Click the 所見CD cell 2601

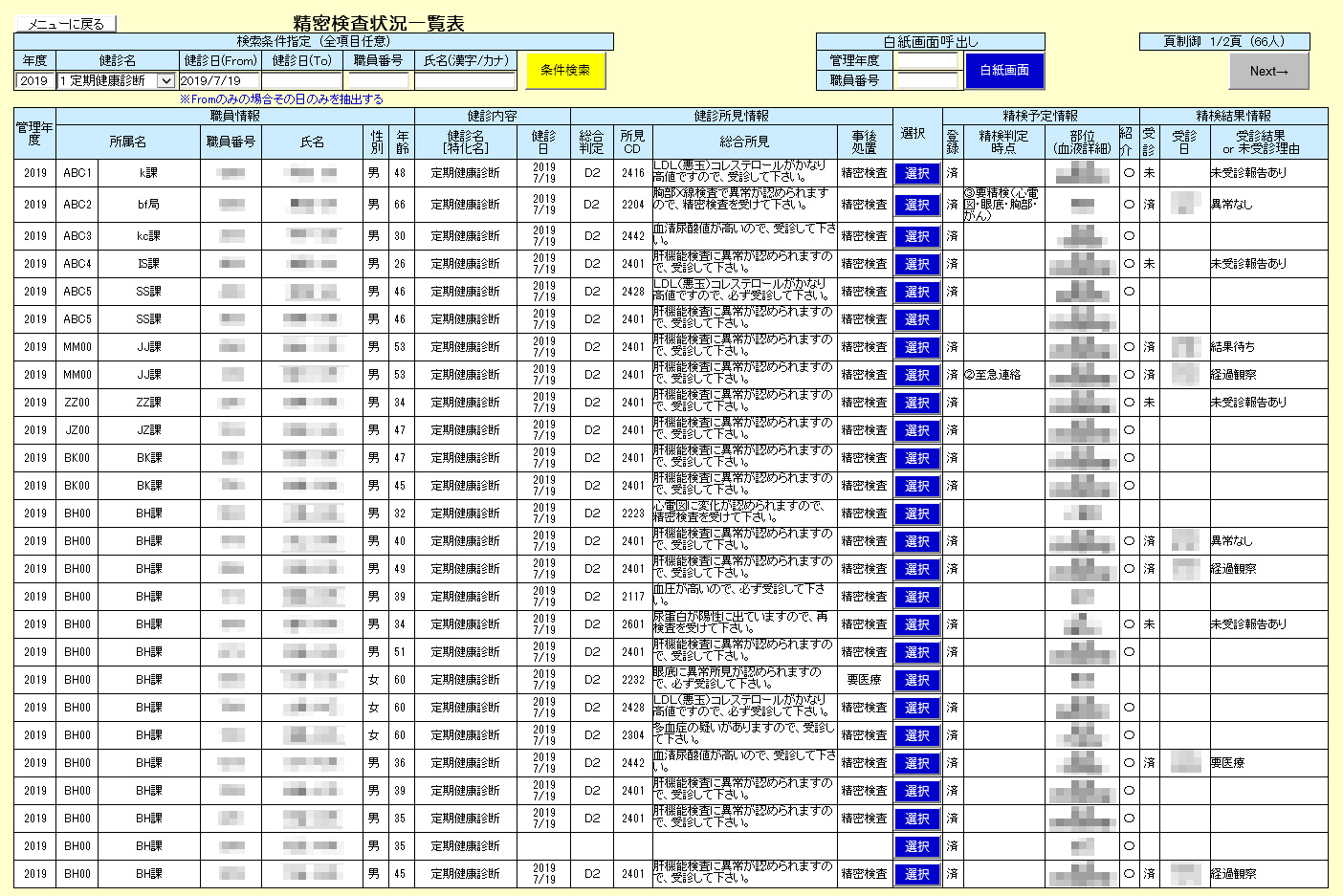click(x=632, y=624)
